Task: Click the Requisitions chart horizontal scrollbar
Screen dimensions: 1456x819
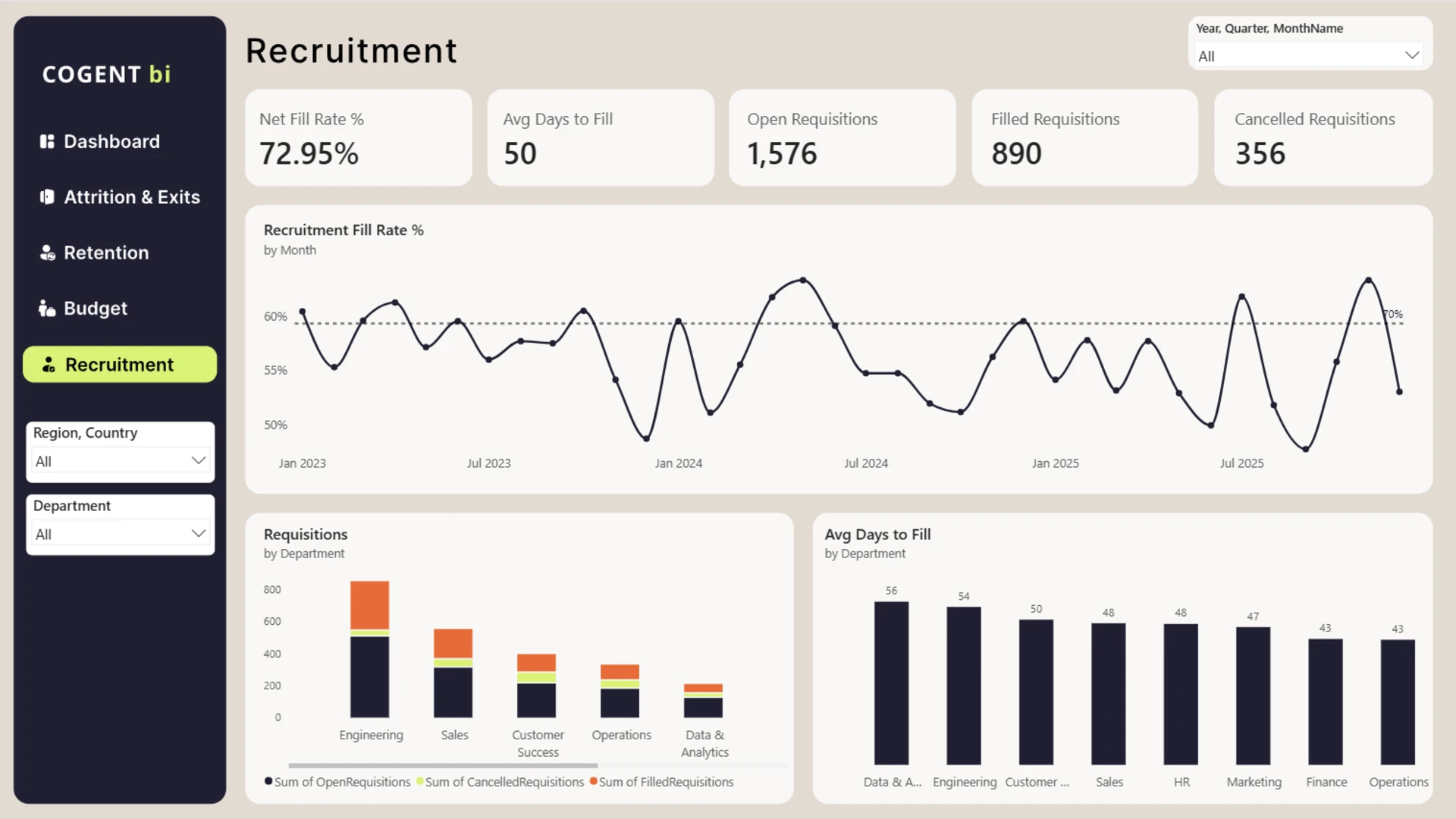Action: [443, 766]
